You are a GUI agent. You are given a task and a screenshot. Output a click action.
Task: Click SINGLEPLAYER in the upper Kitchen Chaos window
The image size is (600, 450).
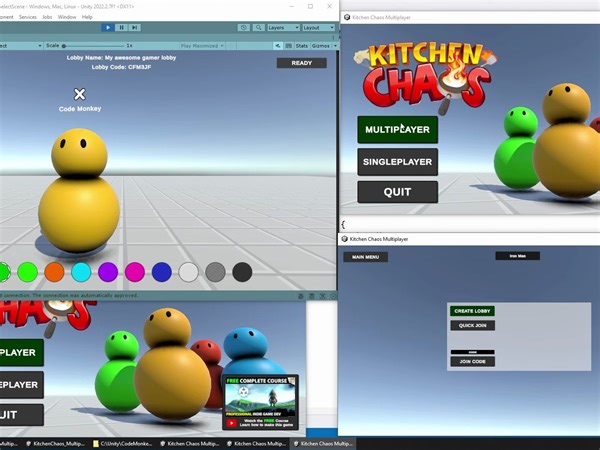click(x=398, y=162)
